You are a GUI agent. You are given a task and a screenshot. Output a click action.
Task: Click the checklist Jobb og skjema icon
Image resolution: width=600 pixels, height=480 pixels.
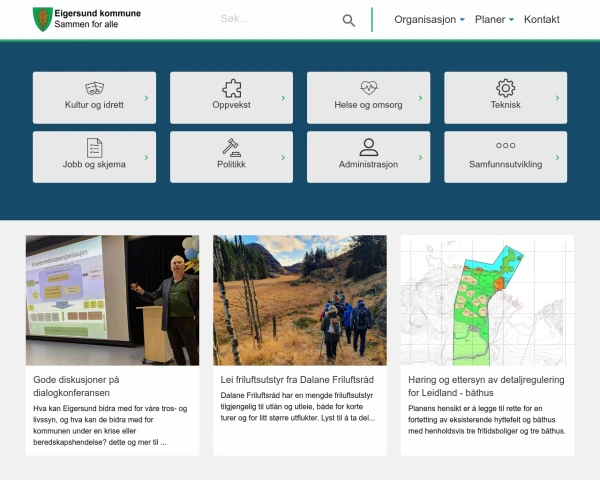coord(94,147)
